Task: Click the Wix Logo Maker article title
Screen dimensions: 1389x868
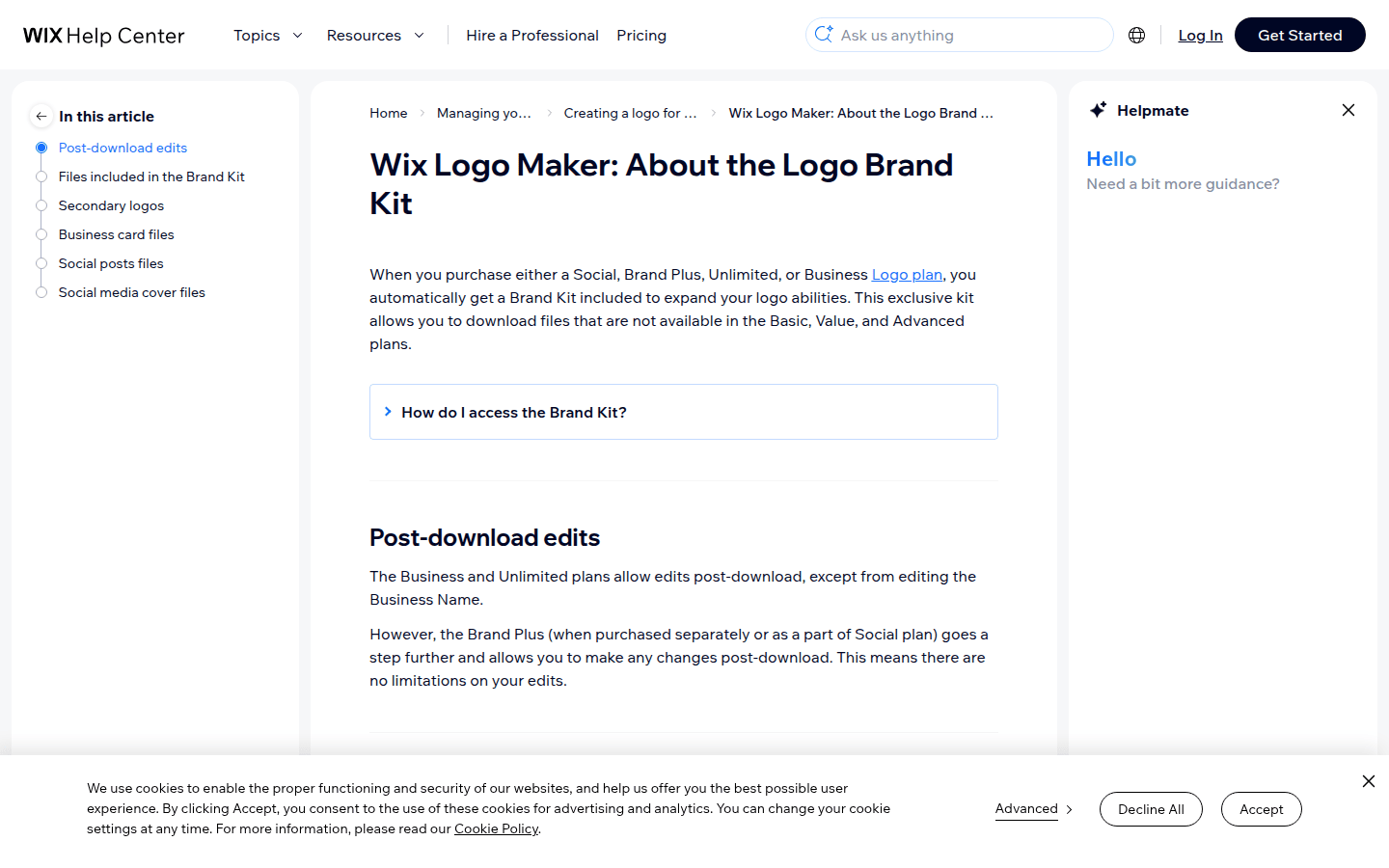Action: [x=662, y=184]
